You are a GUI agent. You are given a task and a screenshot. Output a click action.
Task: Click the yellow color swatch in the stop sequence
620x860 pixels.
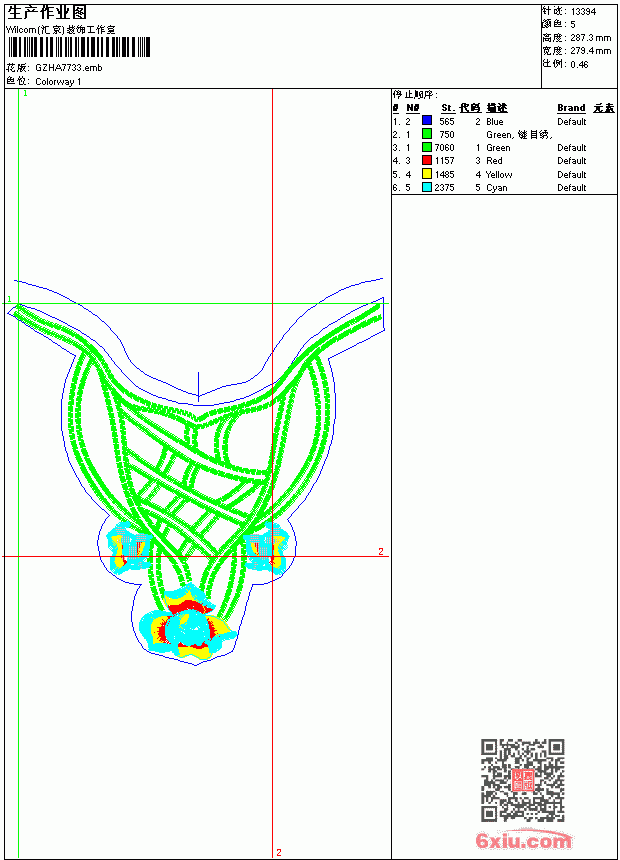pyautogui.click(x=426, y=174)
